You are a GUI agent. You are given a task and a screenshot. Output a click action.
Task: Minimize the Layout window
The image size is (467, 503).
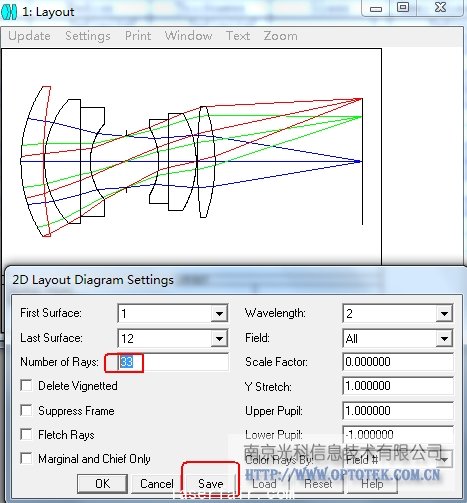coord(376,7)
